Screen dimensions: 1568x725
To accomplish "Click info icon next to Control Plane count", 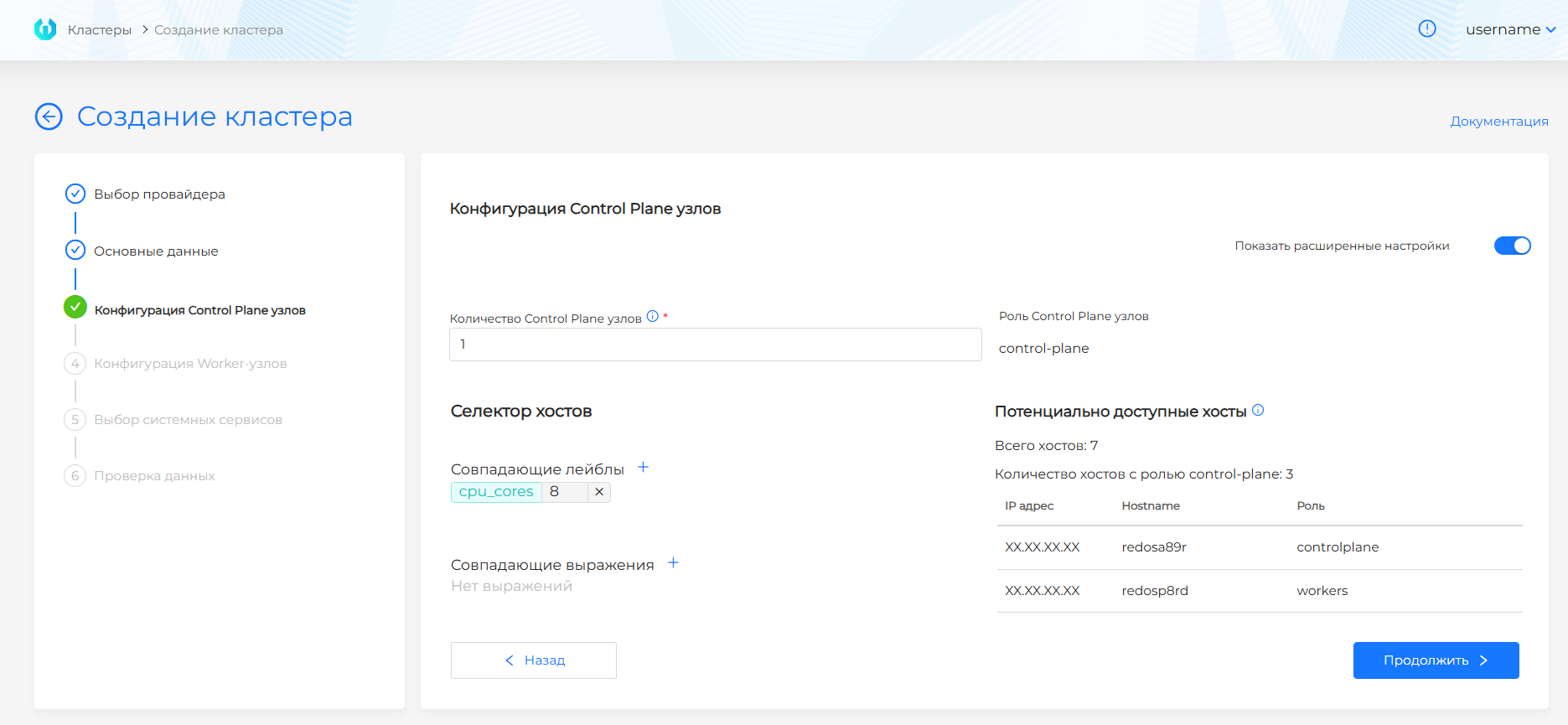I will 652,317.
